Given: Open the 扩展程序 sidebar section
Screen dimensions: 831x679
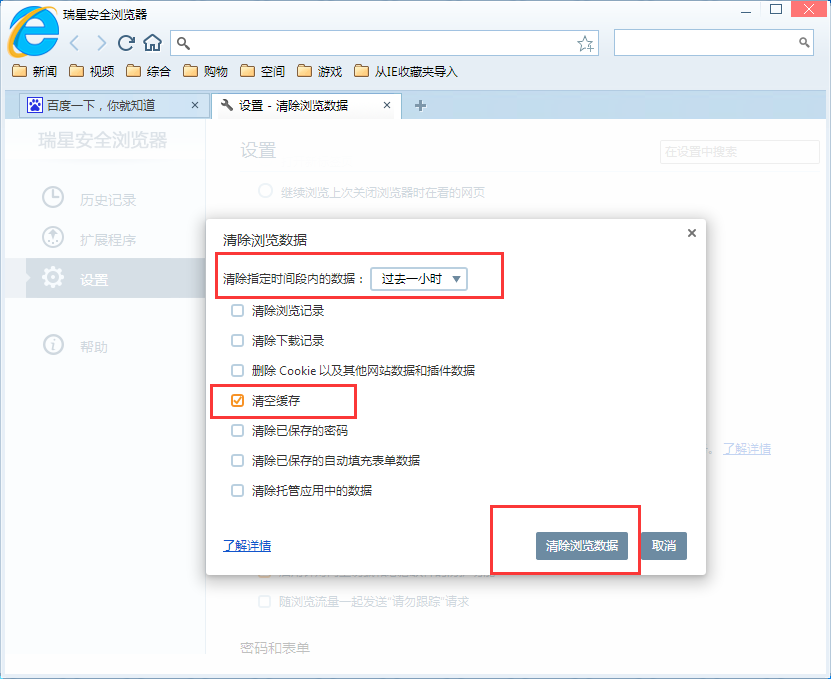Looking at the screenshot, I should (x=94, y=238).
